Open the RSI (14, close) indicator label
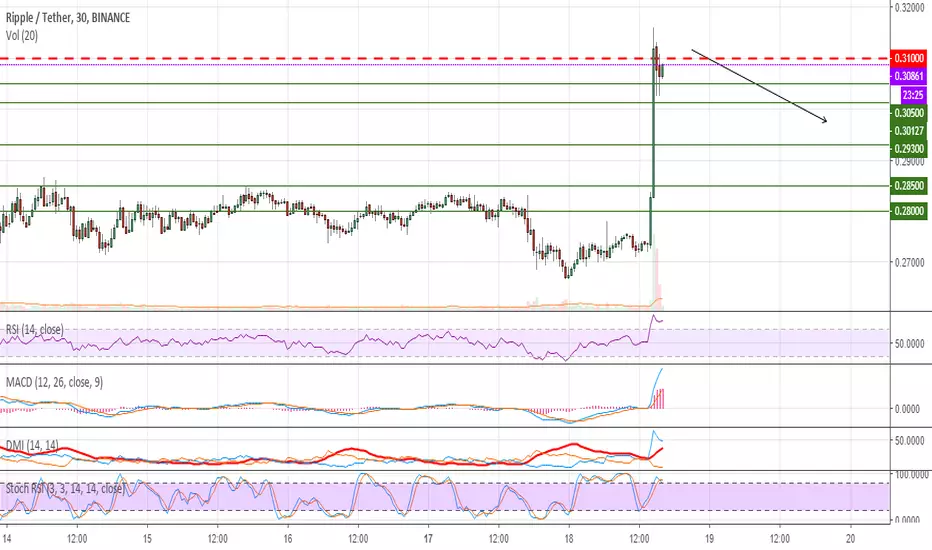The height and width of the screenshot is (550, 932). coord(34,329)
